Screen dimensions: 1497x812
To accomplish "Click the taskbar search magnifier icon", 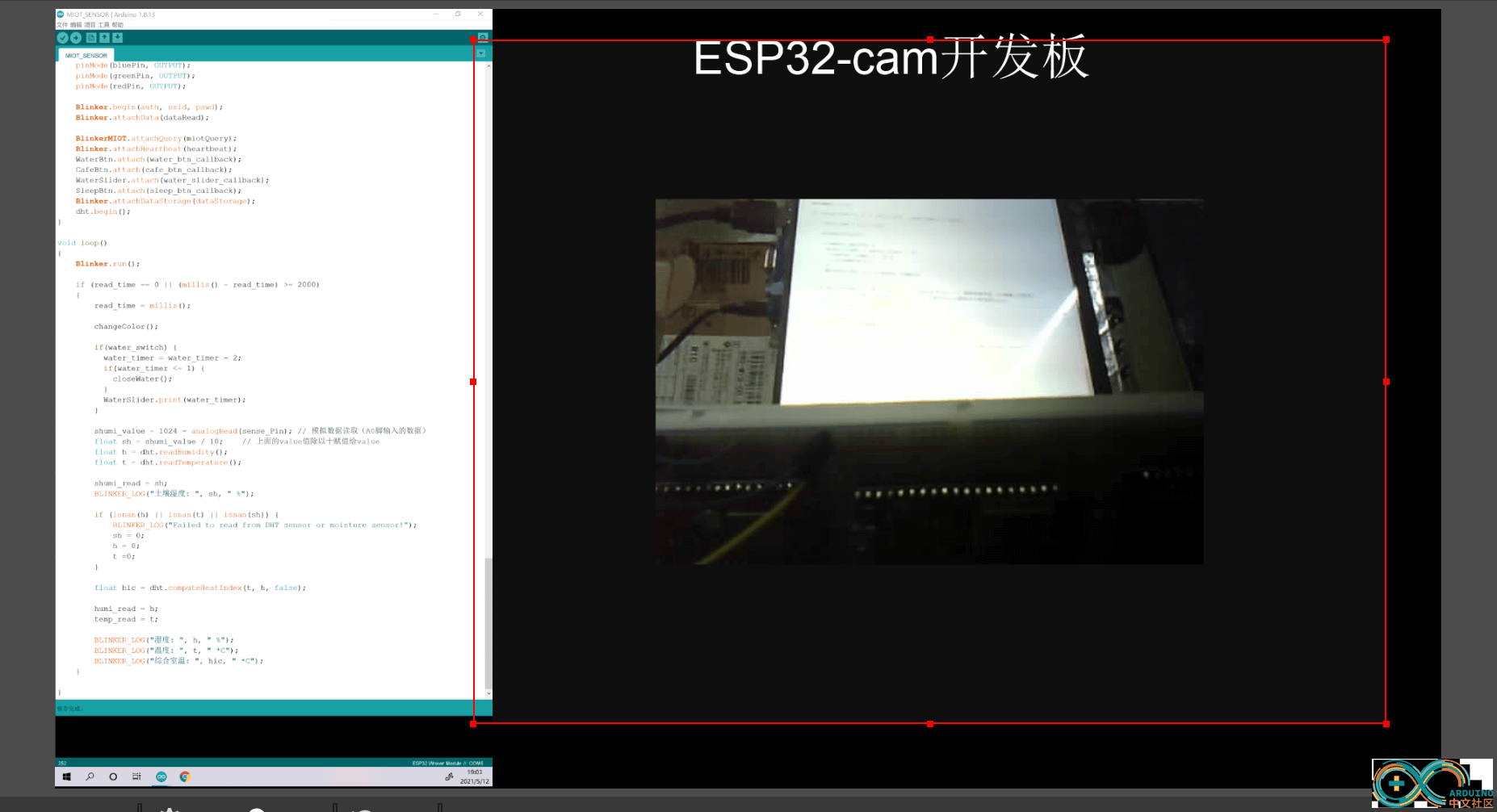I will click(90, 776).
